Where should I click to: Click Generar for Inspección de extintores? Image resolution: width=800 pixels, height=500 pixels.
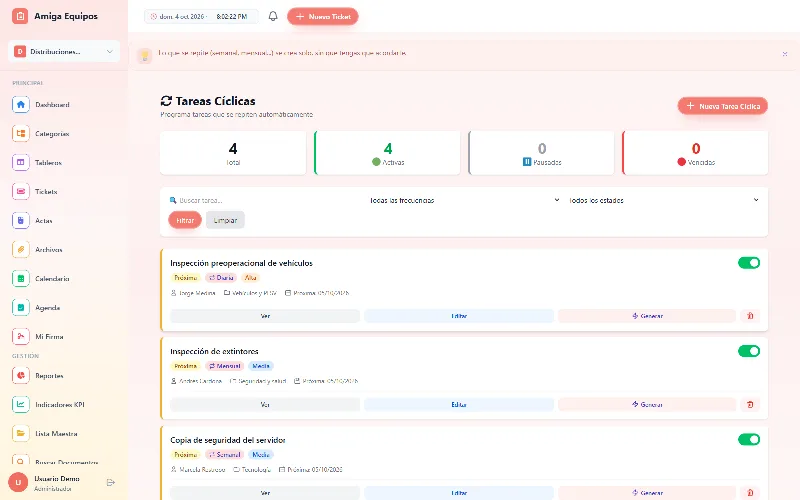tap(647, 405)
